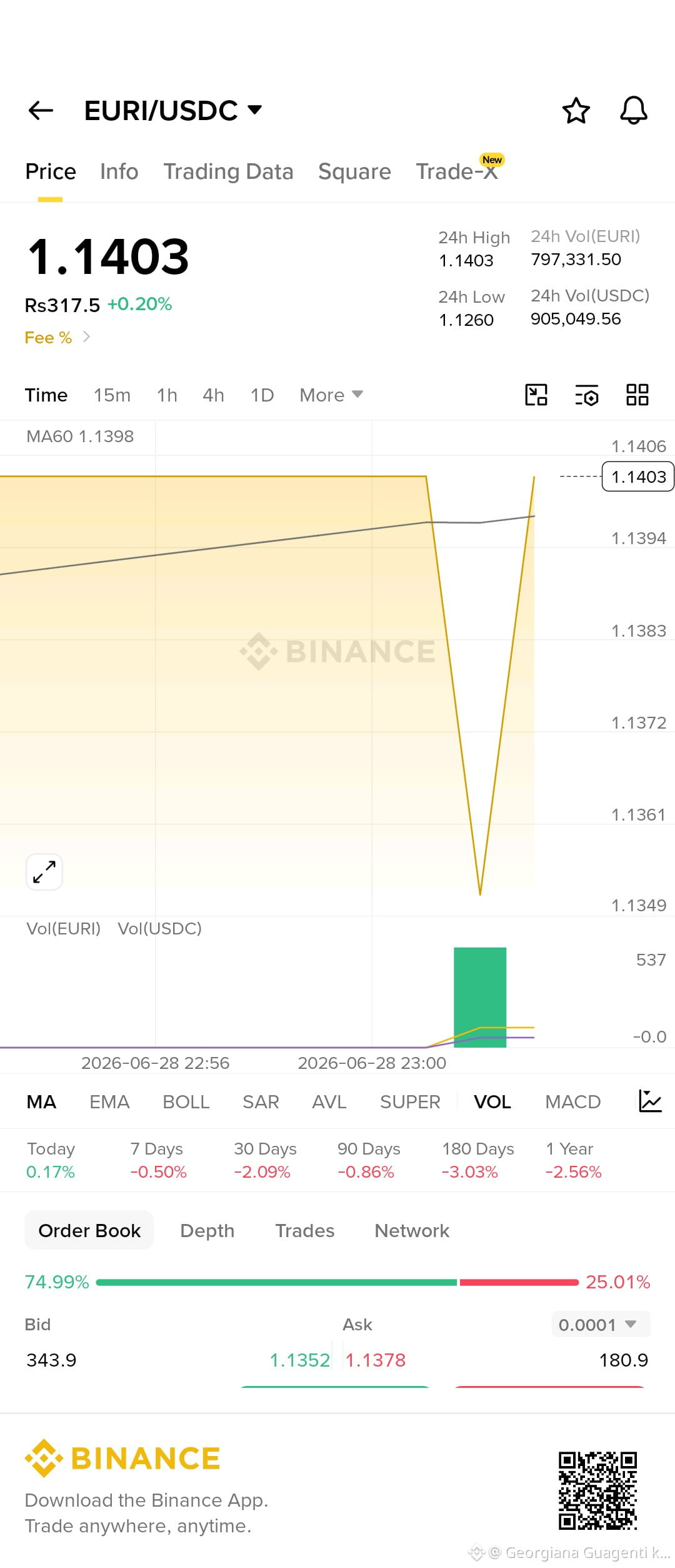Viewport: 675px width, 1568px height.
Task: Open the 0.0001 precision dropdown
Action: (x=601, y=1325)
